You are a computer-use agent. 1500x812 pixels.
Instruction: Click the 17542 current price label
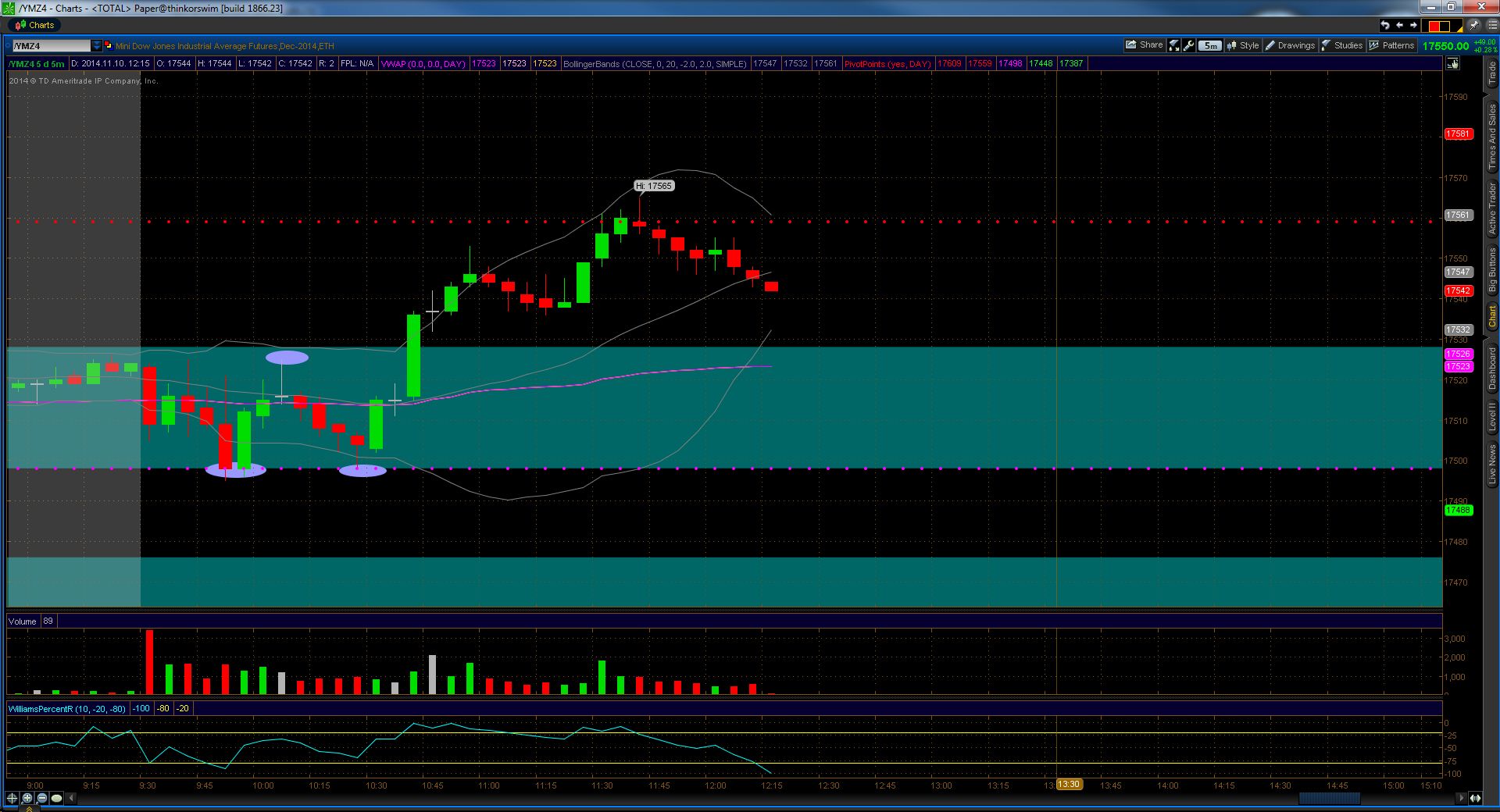pos(1458,290)
